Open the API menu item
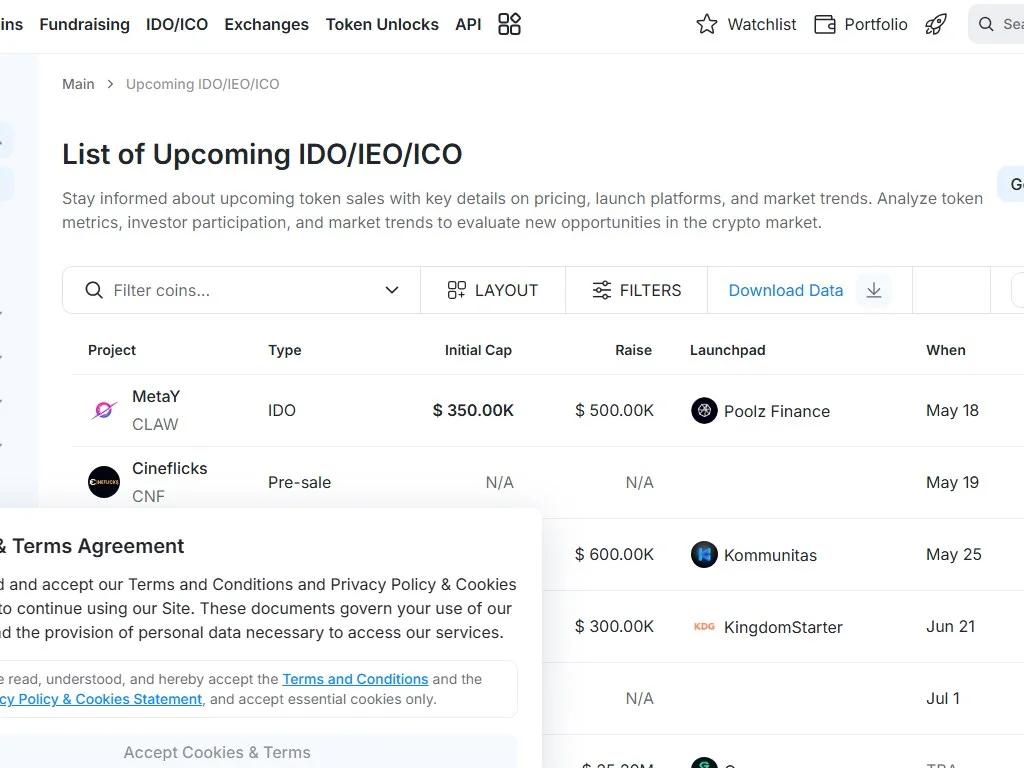The width and height of the screenshot is (1024, 768). (x=468, y=24)
